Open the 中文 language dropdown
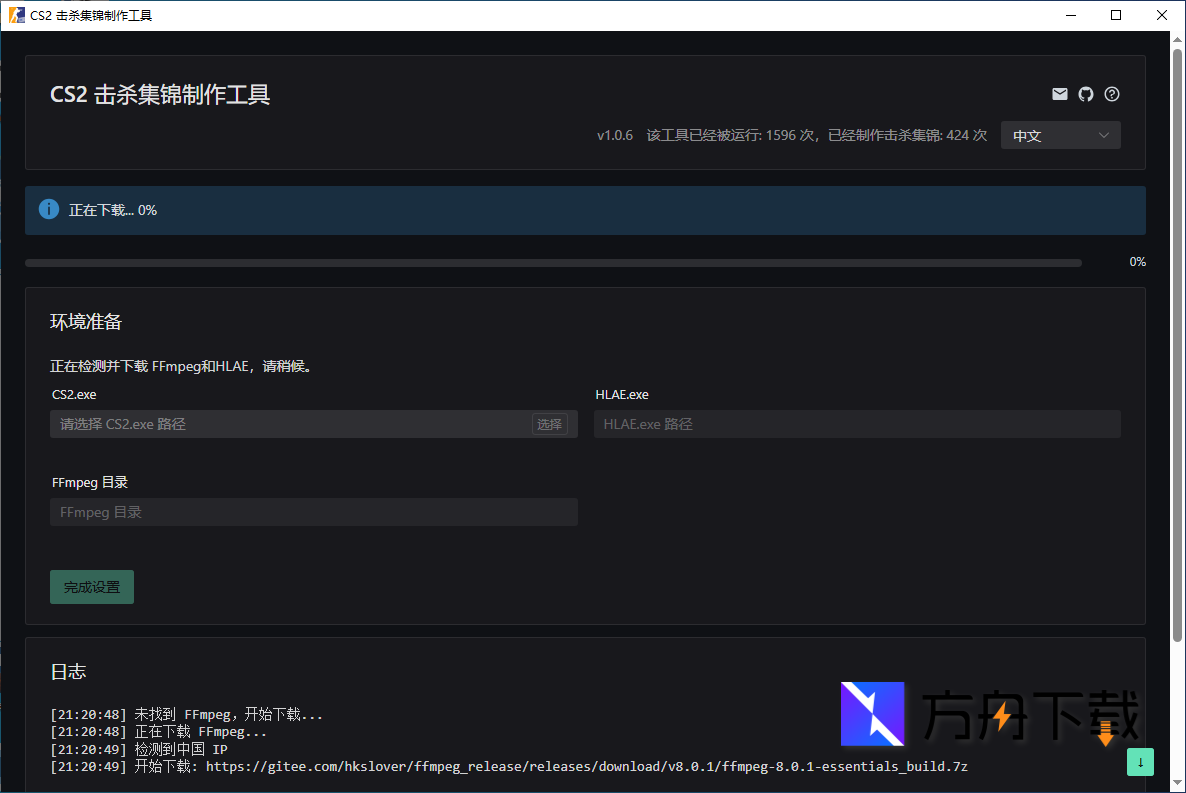The height and width of the screenshot is (793, 1186). click(x=1060, y=135)
